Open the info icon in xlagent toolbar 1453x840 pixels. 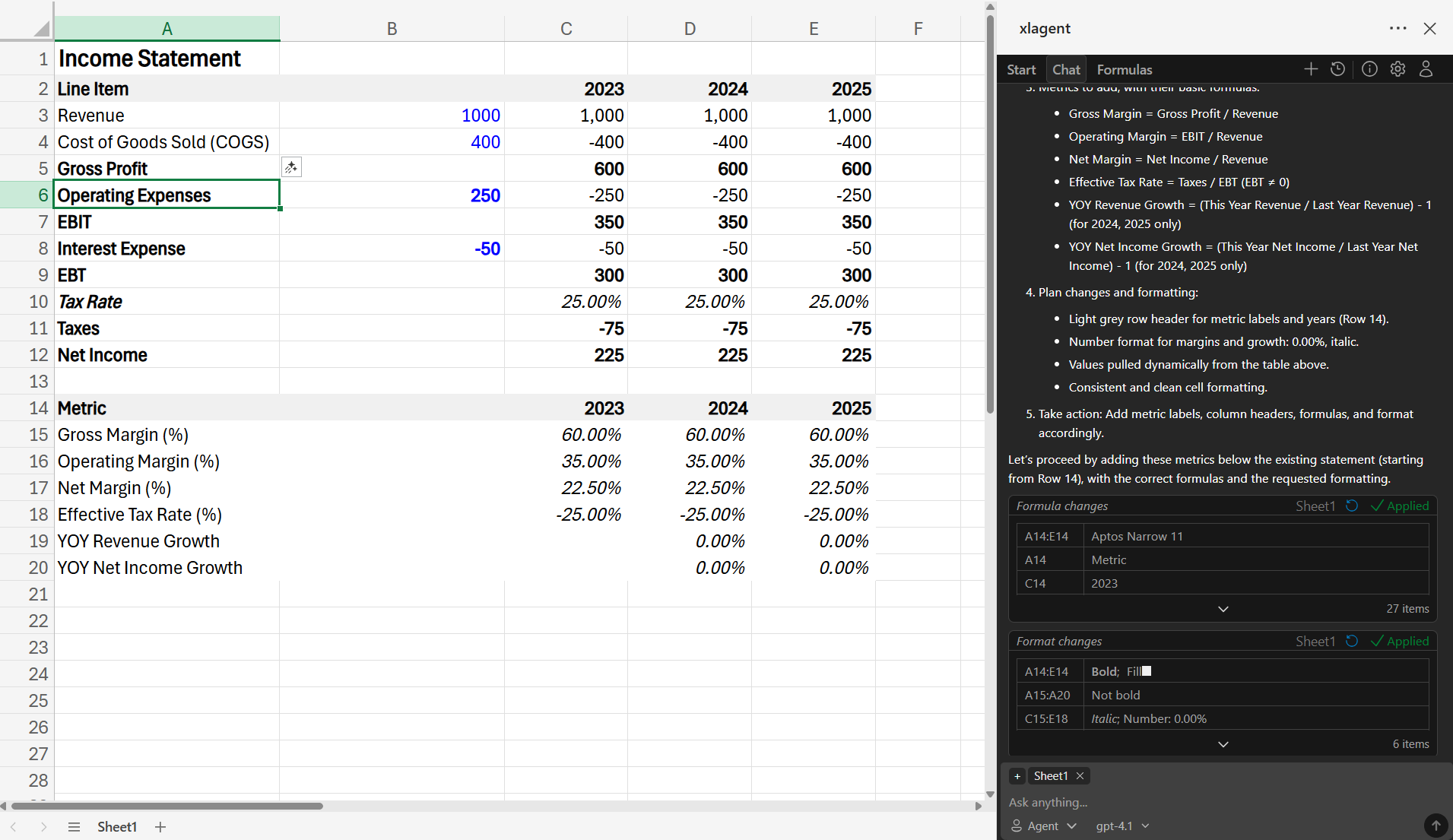pos(1369,69)
